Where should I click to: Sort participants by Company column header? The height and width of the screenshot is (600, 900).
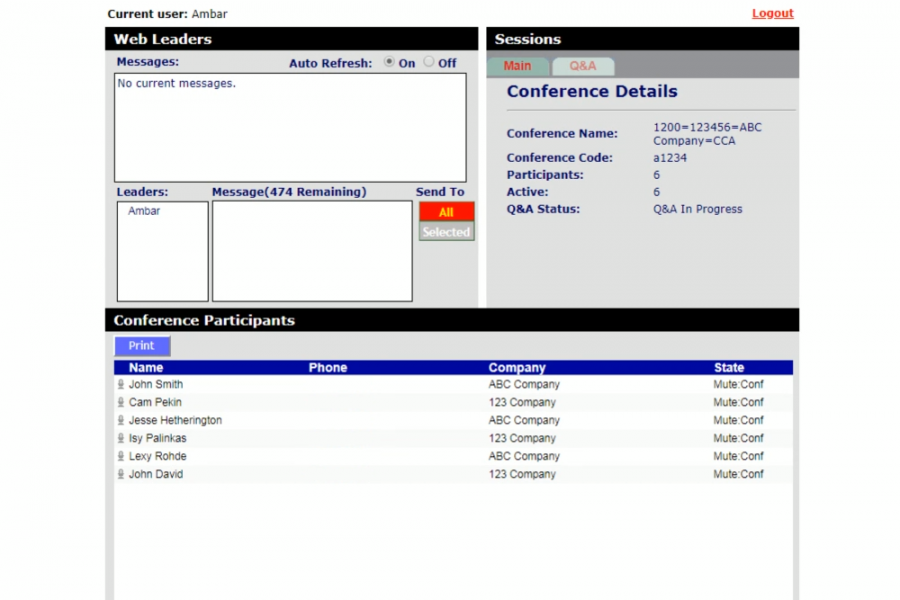pos(517,368)
